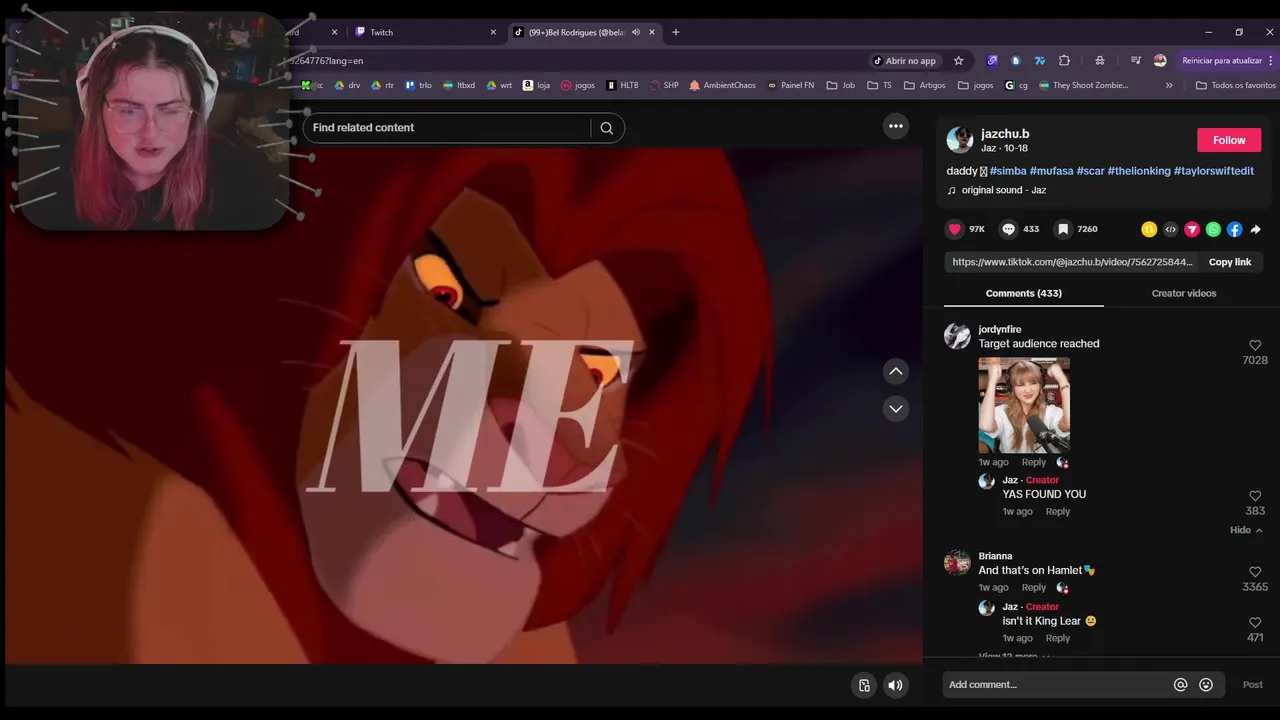Send to friends via the pink arrow icon
1280x720 pixels.
1192,229
